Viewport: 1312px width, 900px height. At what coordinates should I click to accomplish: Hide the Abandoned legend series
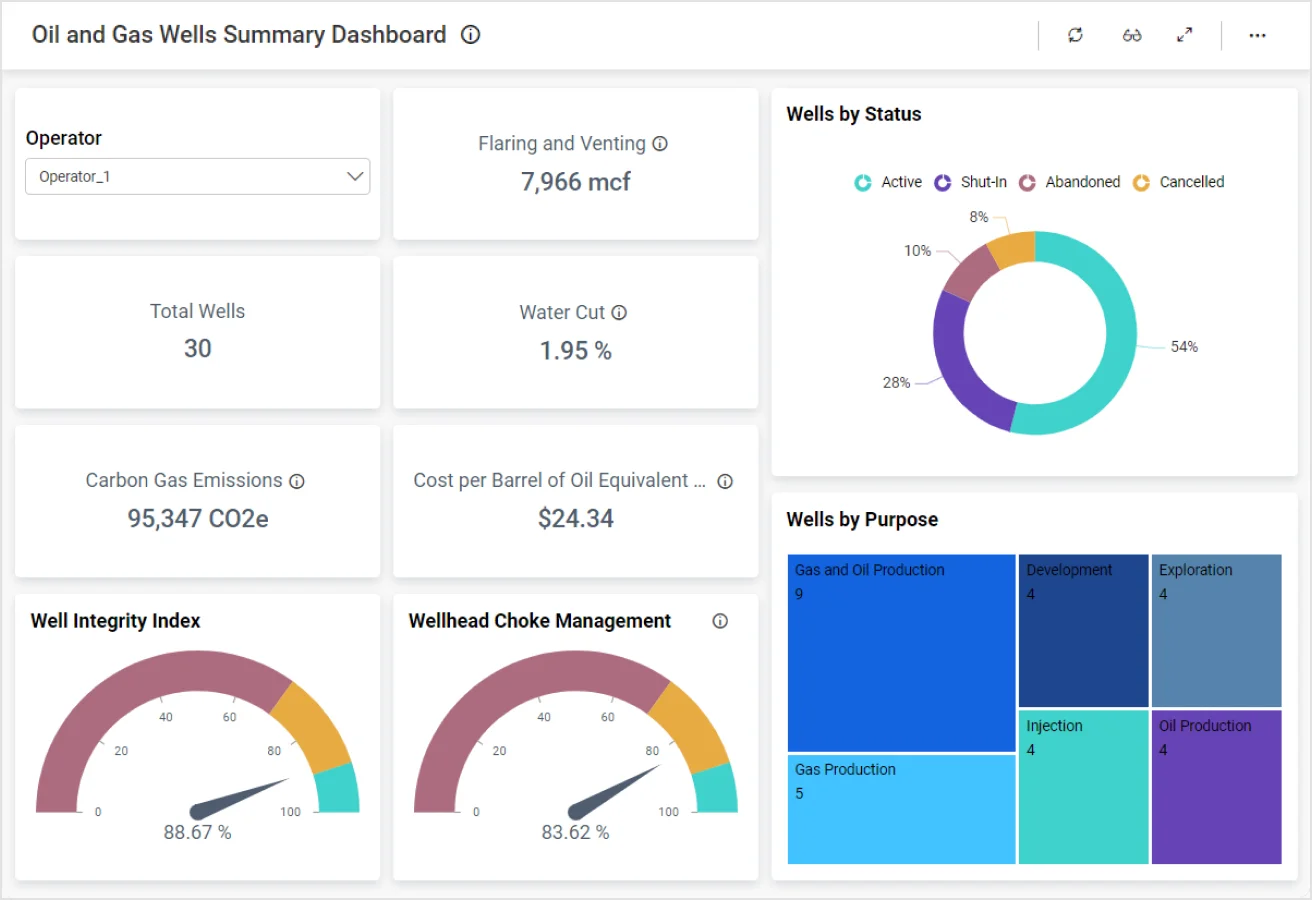pos(1069,182)
